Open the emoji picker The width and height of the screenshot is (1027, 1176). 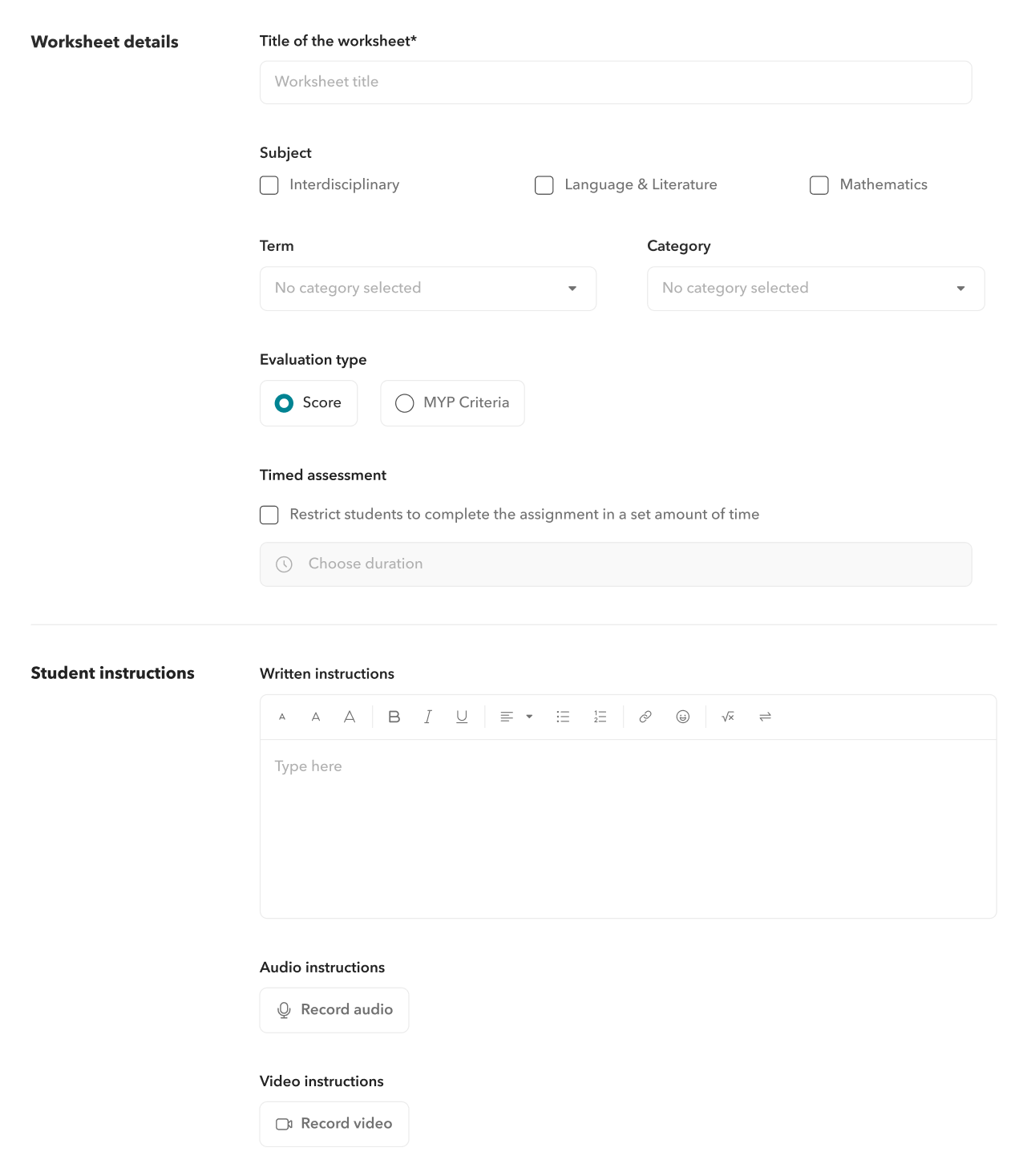coord(683,717)
